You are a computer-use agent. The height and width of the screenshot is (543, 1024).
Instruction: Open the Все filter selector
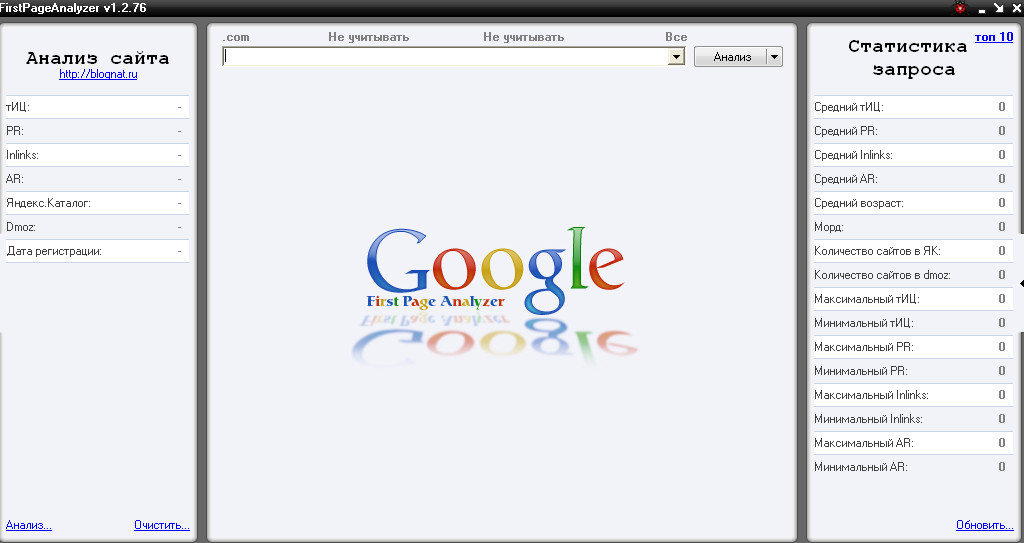(676, 37)
